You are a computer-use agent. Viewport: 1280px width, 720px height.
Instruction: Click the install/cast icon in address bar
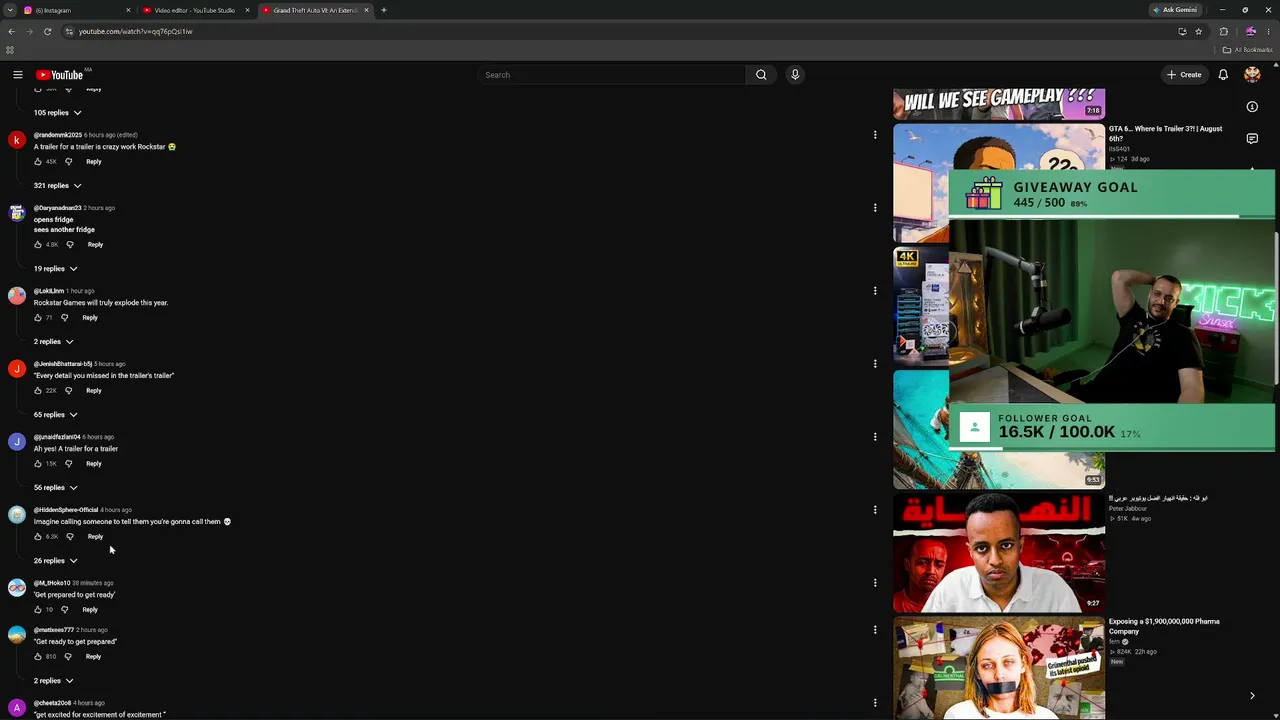[x=1182, y=31]
